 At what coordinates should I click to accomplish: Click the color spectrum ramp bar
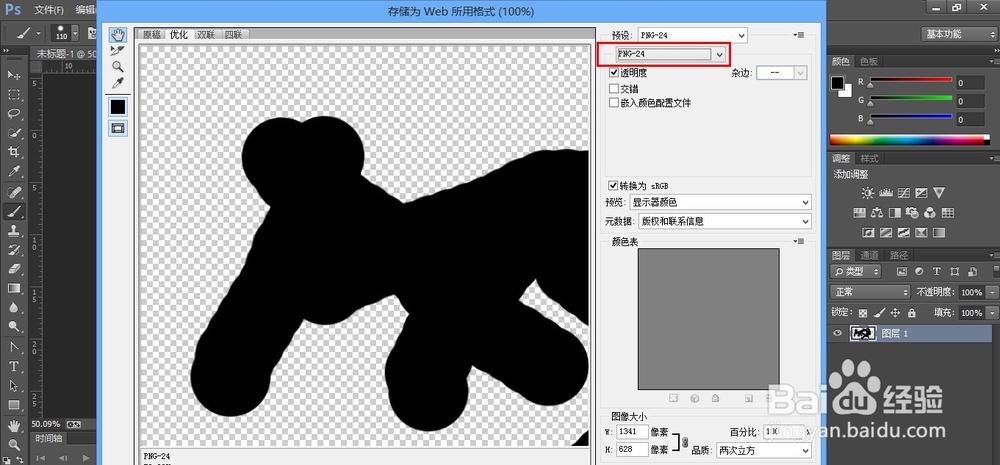[x=909, y=140]
